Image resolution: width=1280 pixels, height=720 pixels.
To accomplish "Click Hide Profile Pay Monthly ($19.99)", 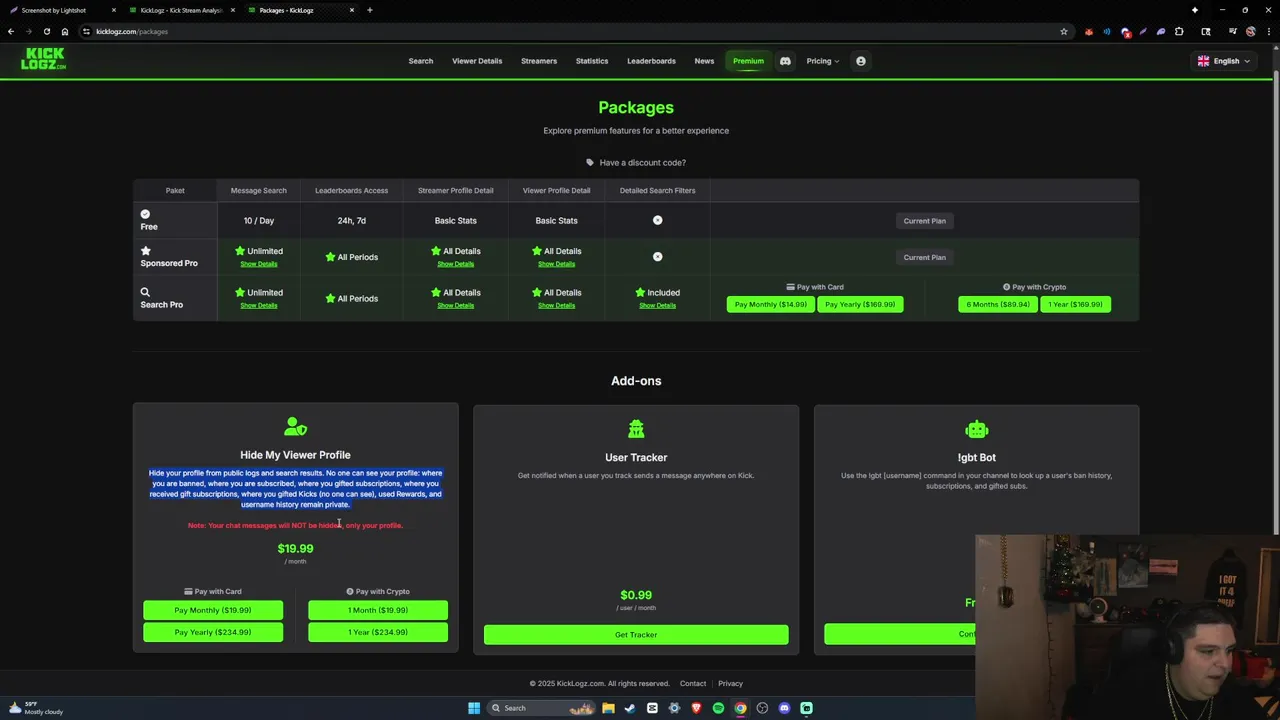I will (x=213, y=610).
